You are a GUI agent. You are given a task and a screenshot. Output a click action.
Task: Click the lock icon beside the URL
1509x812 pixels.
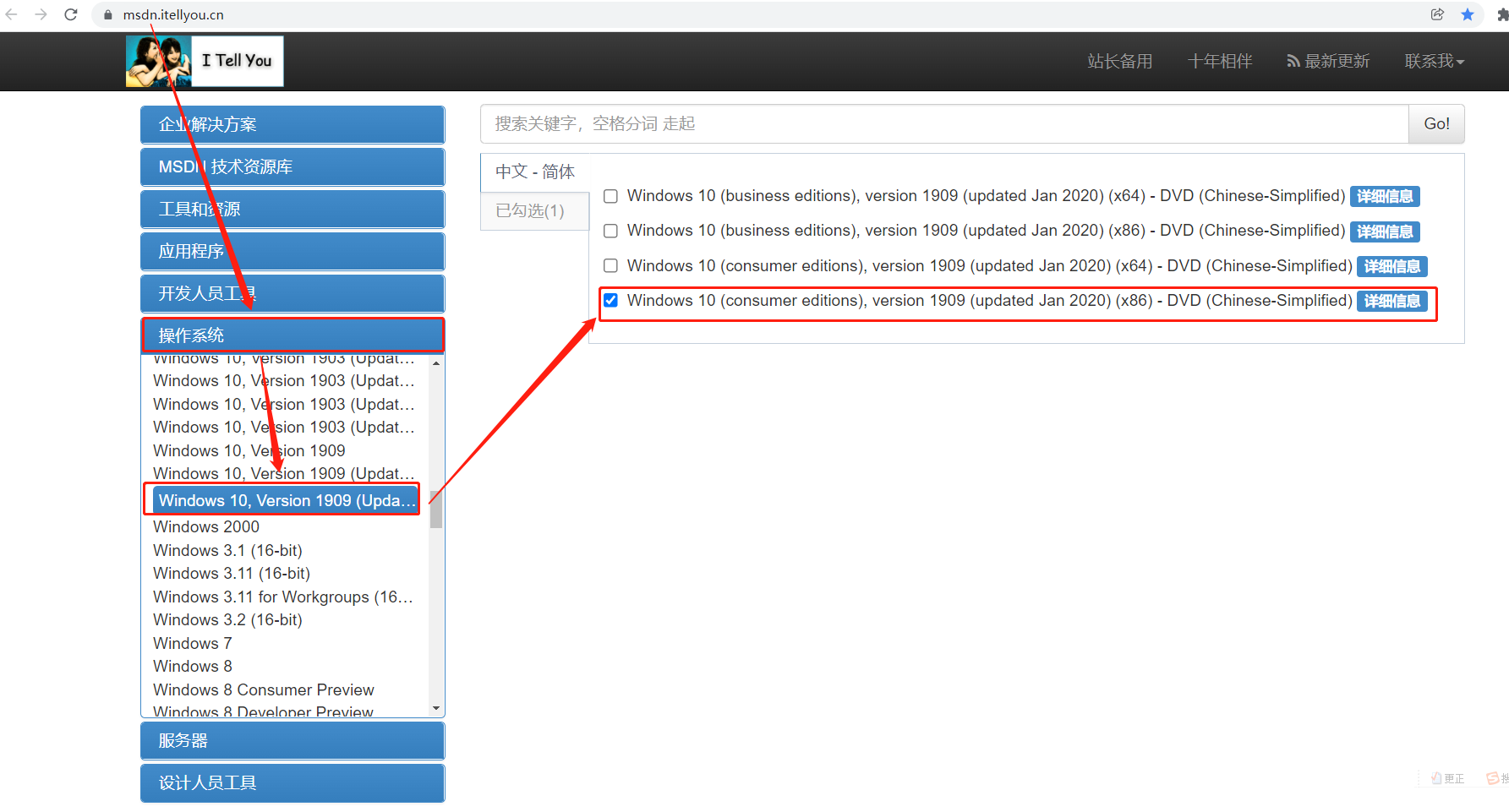(x=108, y=15)
